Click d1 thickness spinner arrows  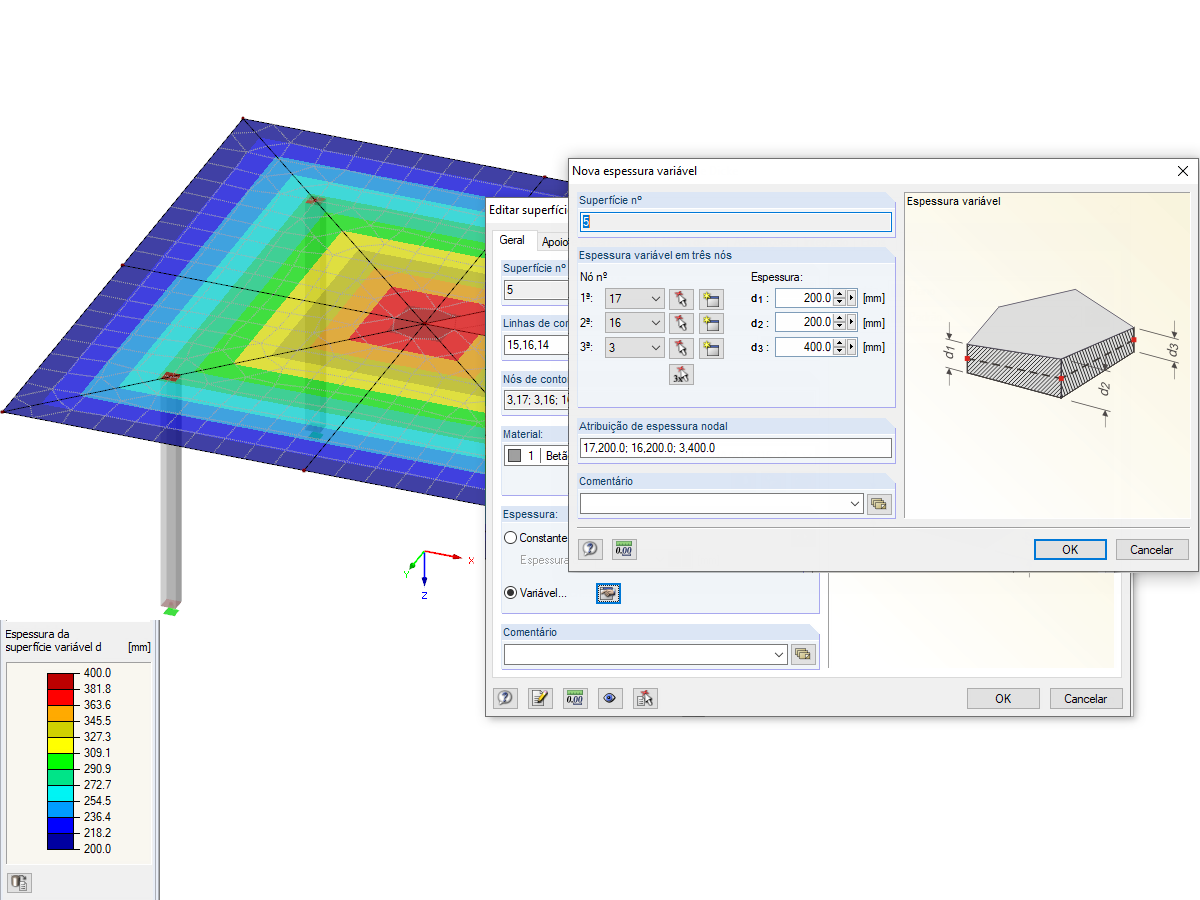839,298
